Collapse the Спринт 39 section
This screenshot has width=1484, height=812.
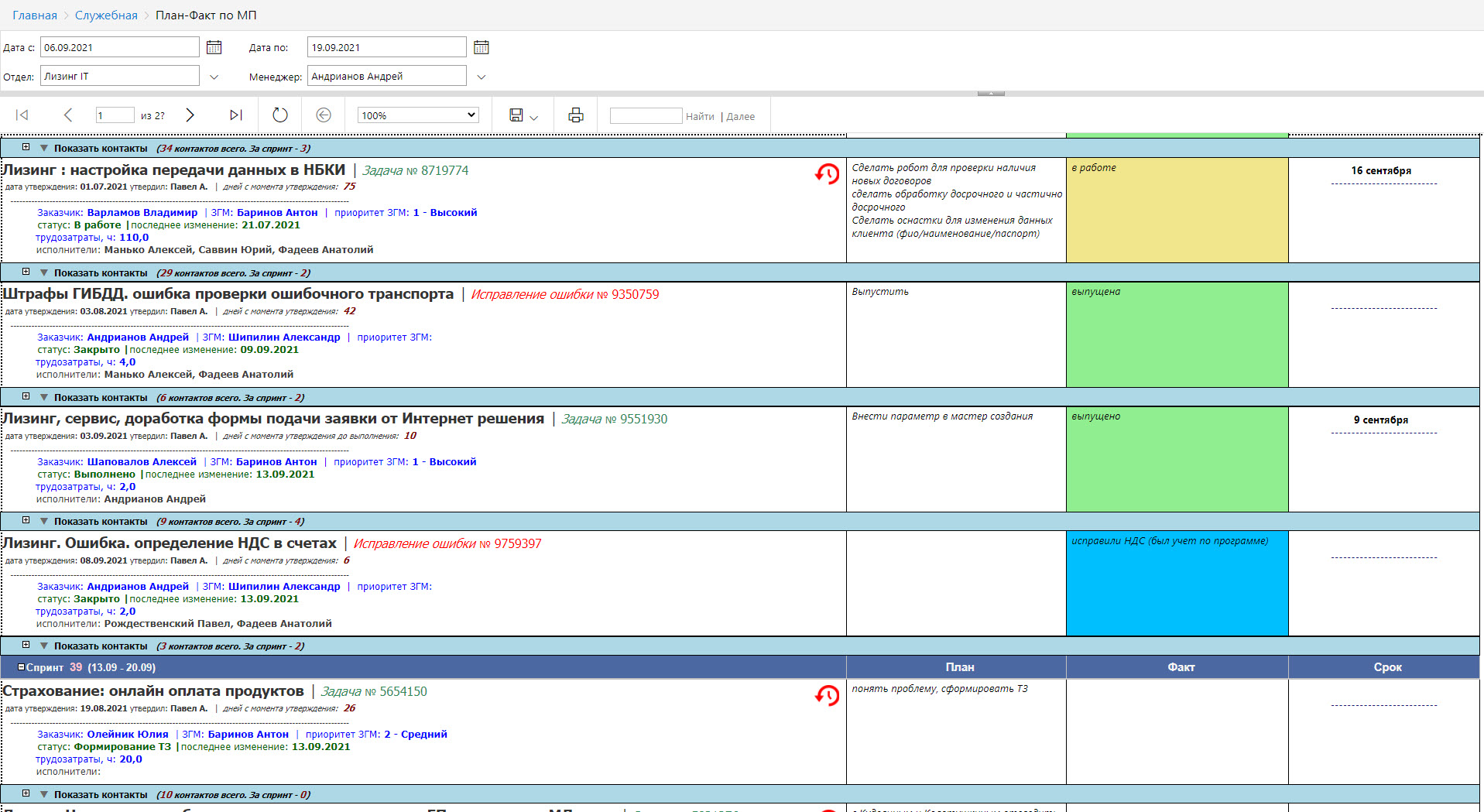pos(22,667)
